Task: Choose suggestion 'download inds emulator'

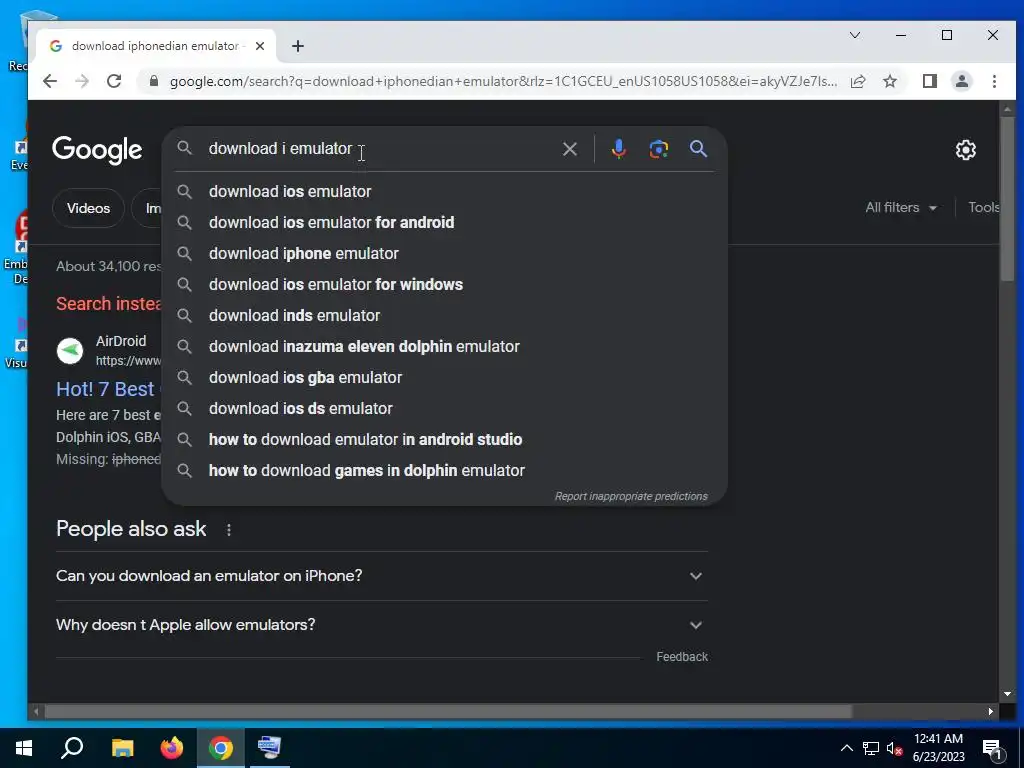Action: pos(445,315)
